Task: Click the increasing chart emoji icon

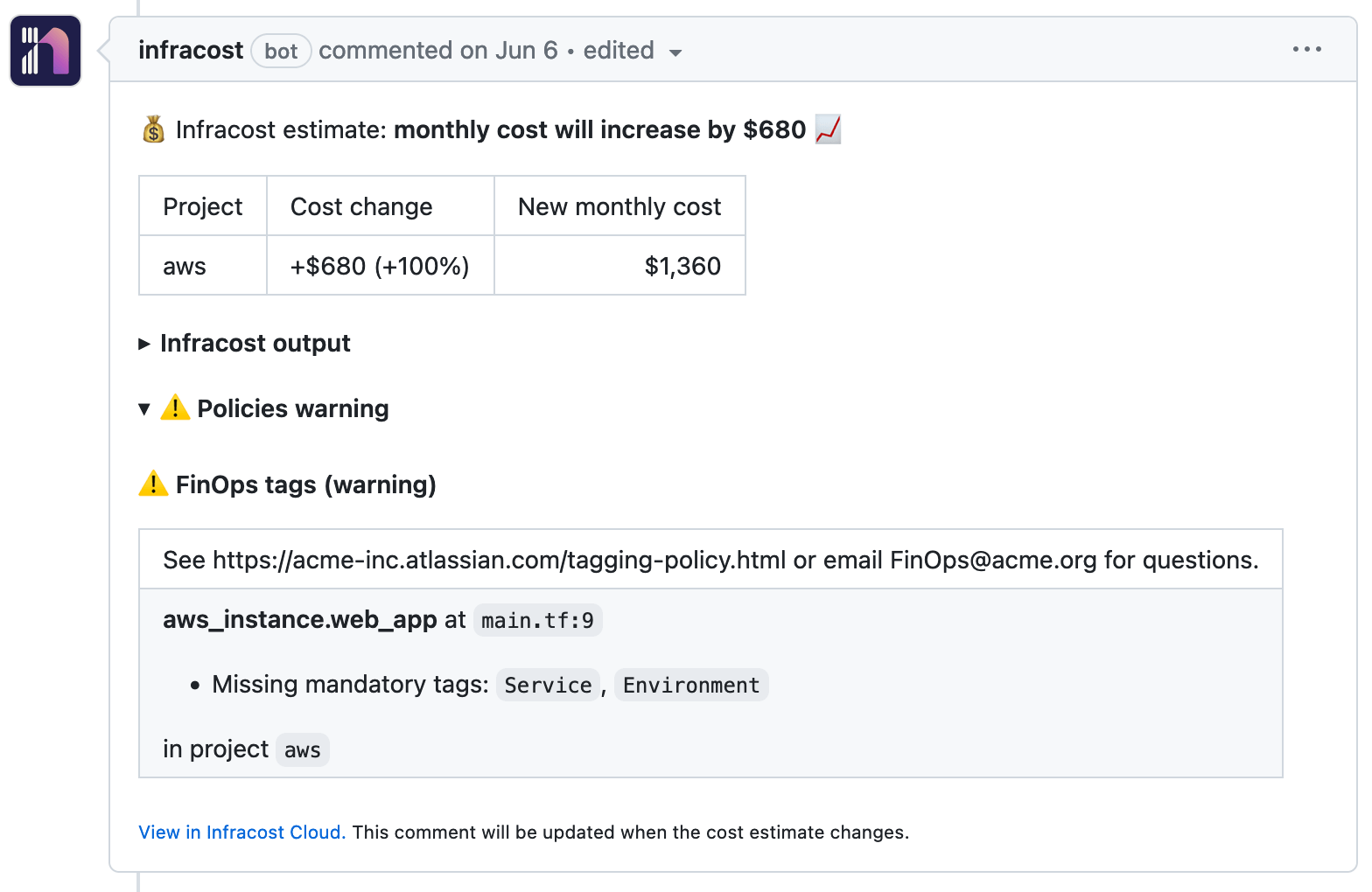Action: [828, 129]
